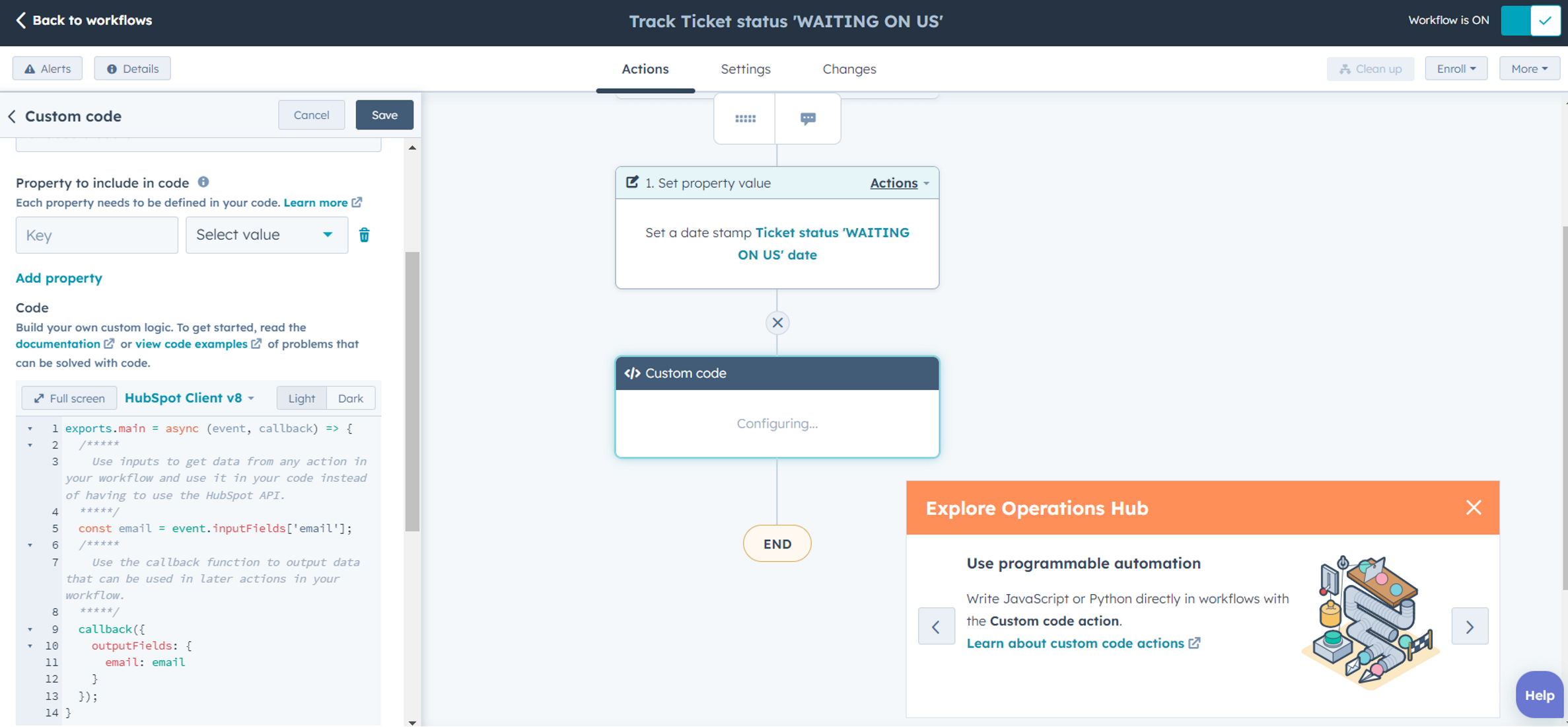The width and height of the screenshot is (1568, 727).
Task: Go to previous Operations Hub slide
Action: pyautogui.click(x=936, y=627)
